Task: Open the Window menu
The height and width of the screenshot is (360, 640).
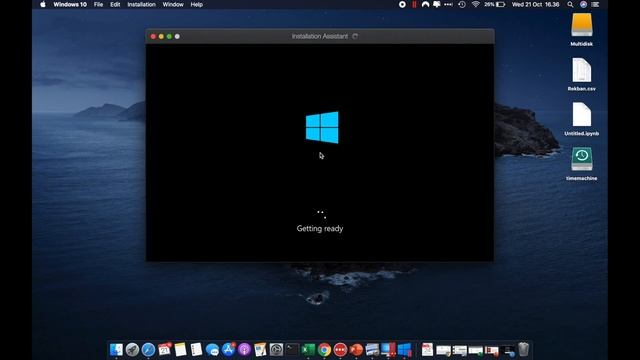Action: (173, 4)
